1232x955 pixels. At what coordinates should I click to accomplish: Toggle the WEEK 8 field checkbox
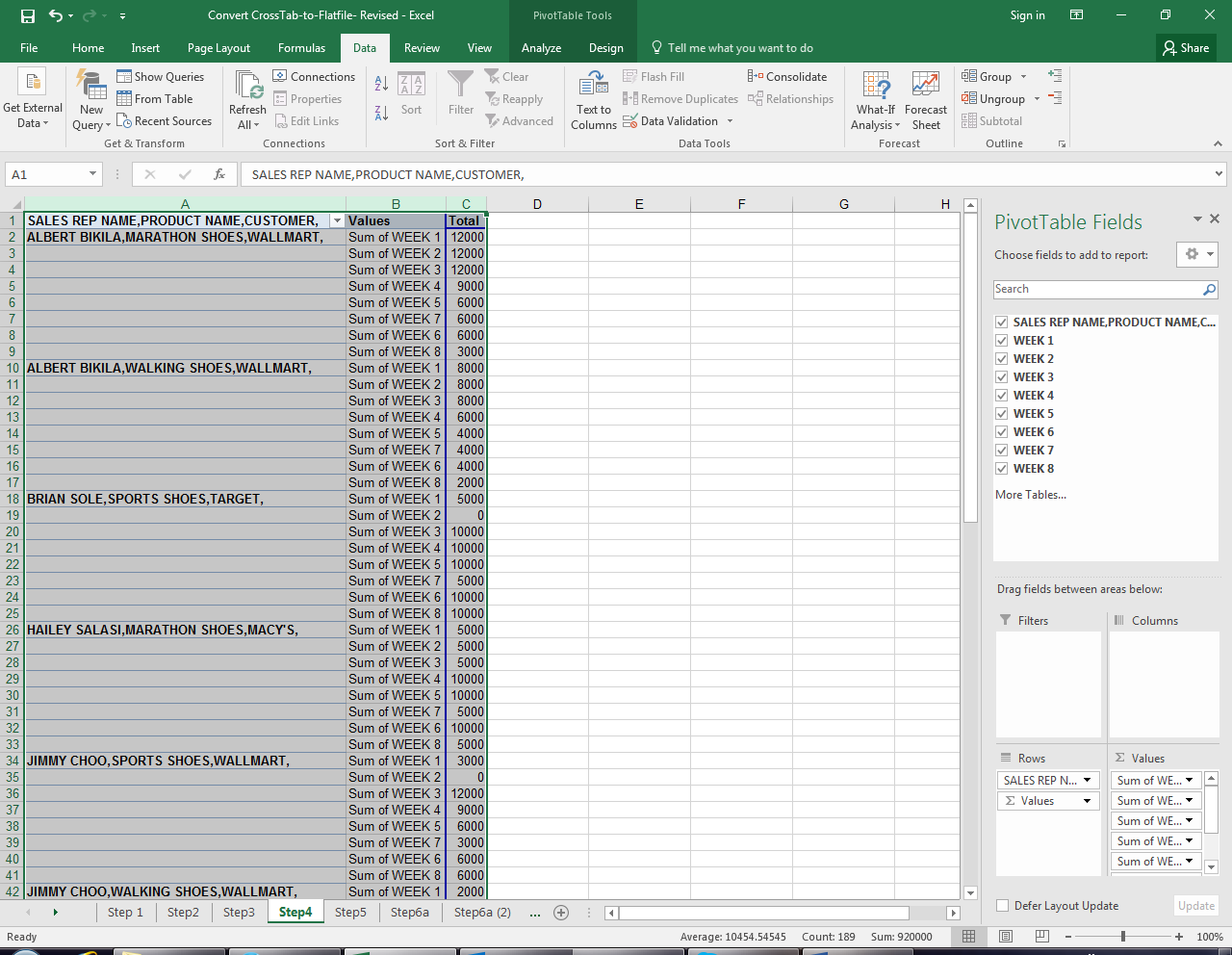1001,468
